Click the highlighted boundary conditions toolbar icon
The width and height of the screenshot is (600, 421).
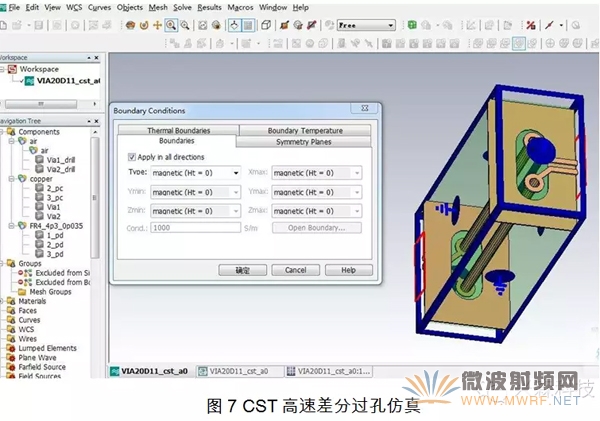519,43
